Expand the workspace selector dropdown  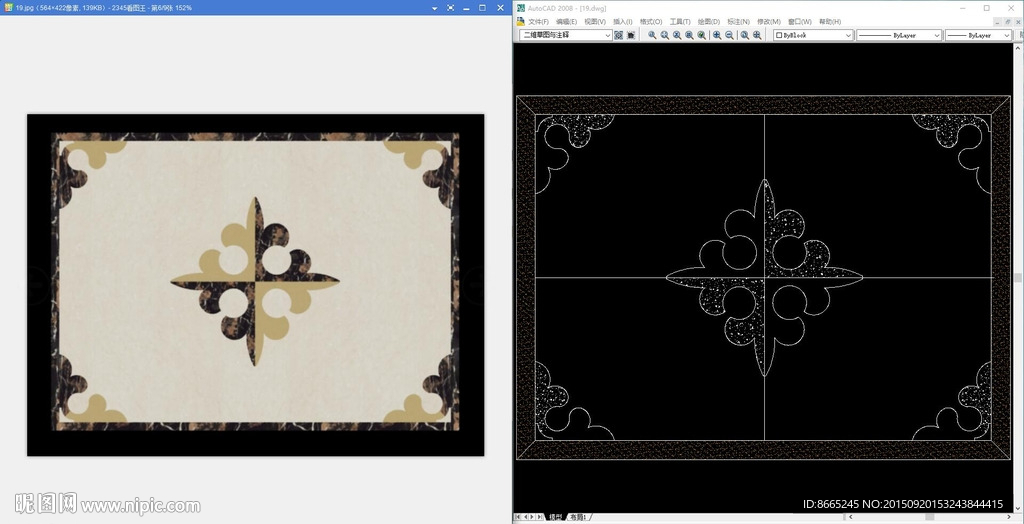click(x=607, y=35)
